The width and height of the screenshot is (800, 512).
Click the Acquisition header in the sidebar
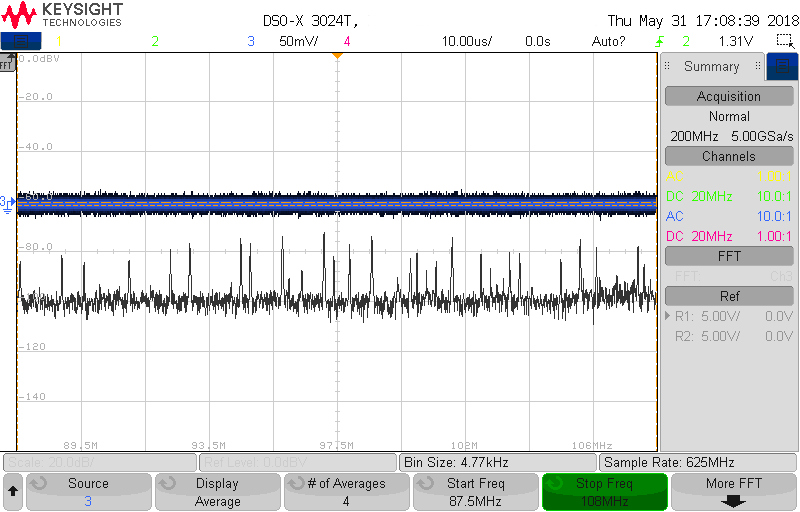(728, 96)
